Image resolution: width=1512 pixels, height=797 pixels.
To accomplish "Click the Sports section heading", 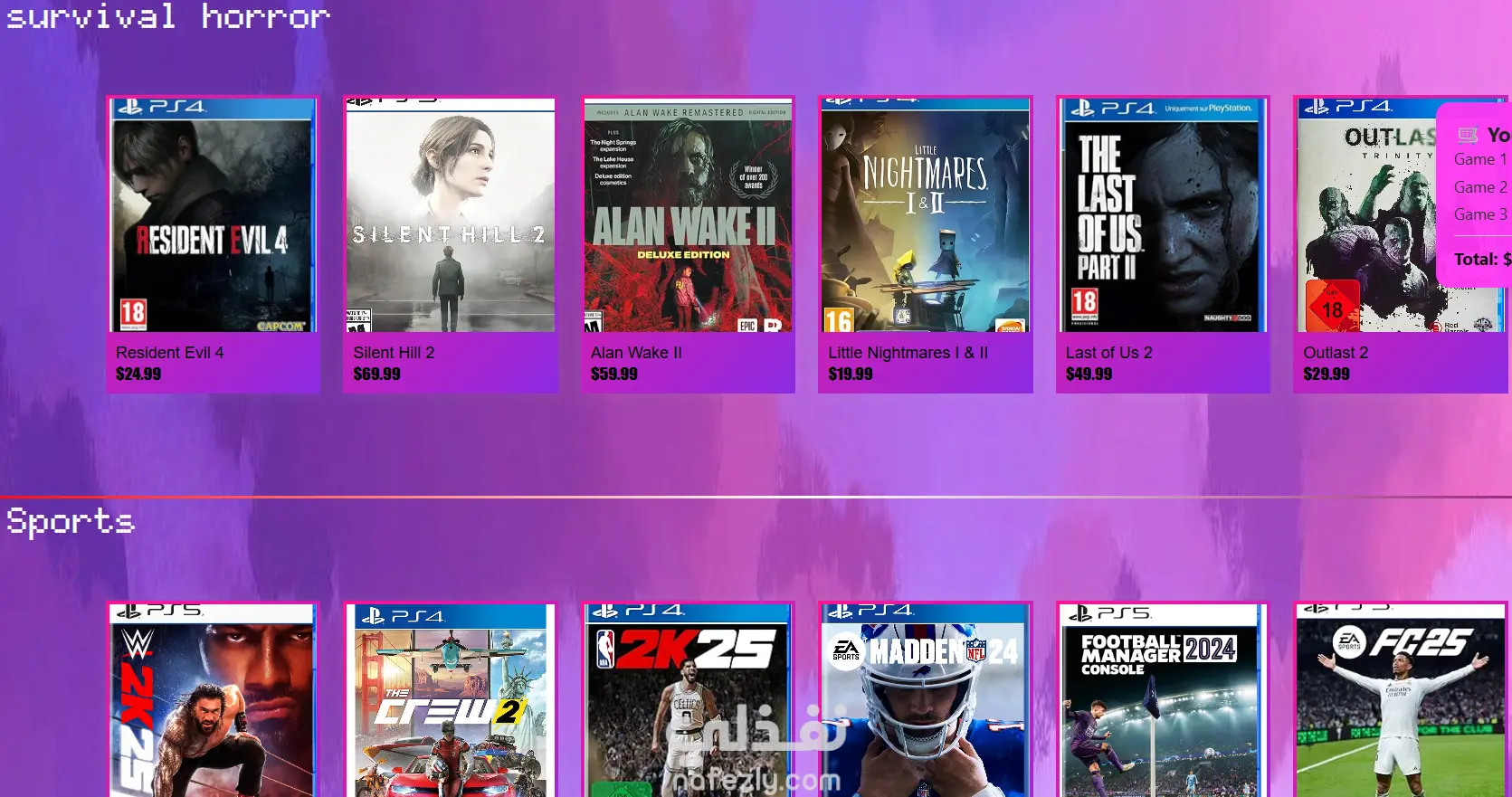I will click(x=71, y=522).
